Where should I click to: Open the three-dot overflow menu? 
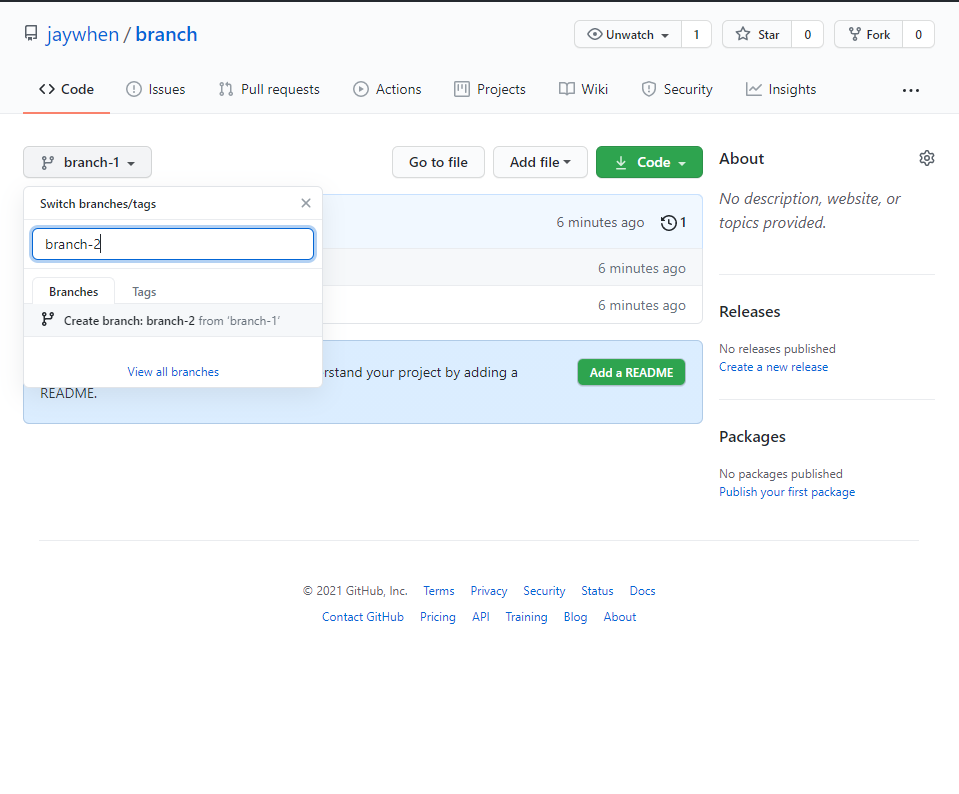coord(911,90)
